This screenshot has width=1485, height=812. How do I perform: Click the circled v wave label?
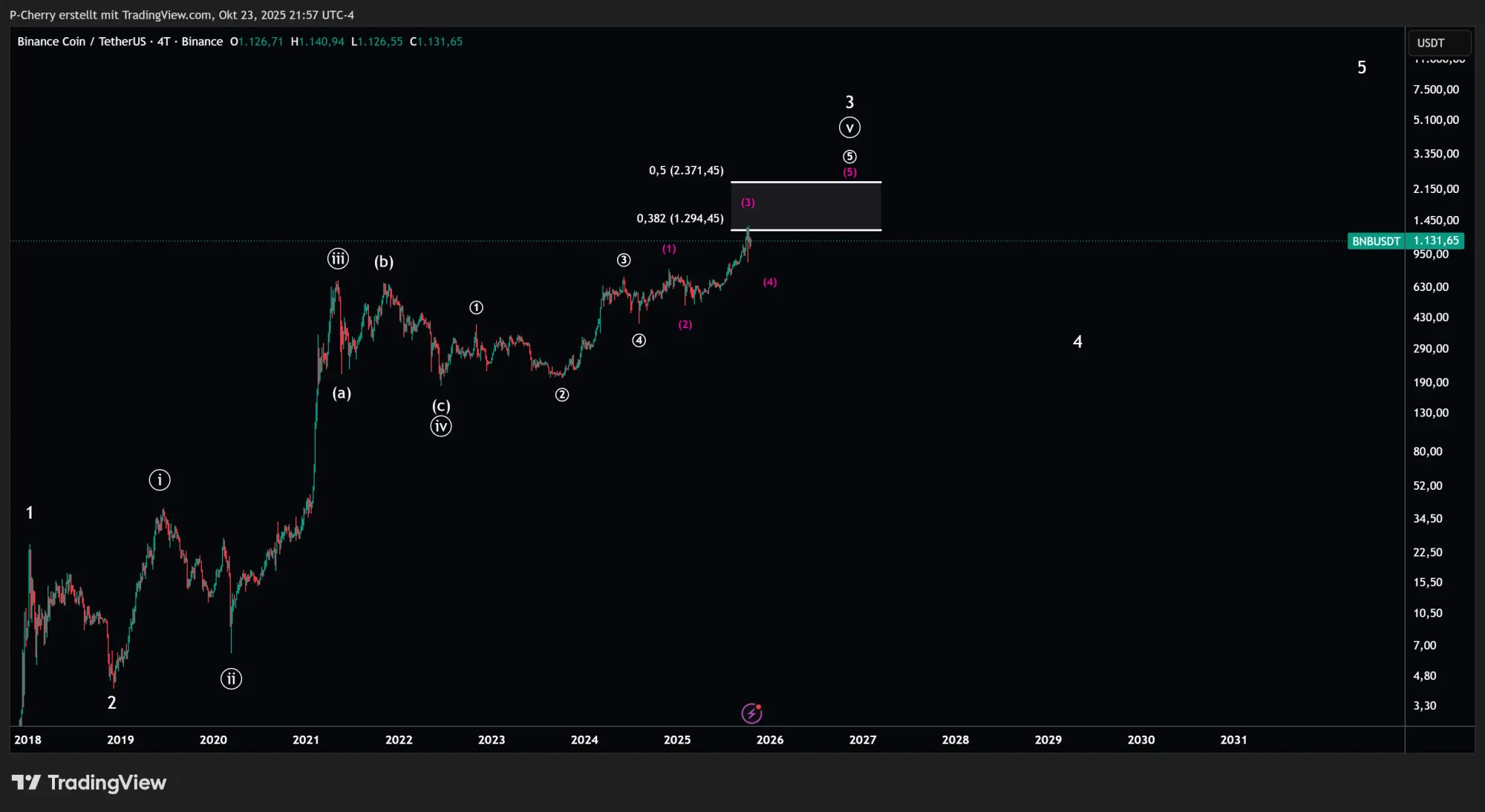tap(849, 128)
